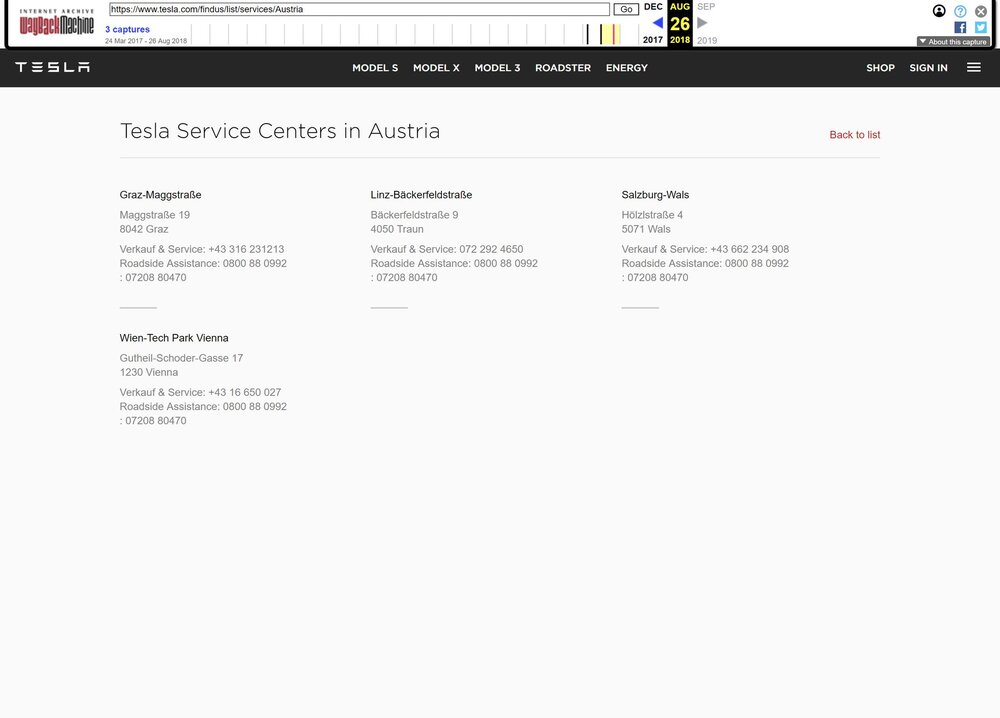Share capture on Facebook
Viewport: 1000px width, 718px height.
[x=960, y=27]
